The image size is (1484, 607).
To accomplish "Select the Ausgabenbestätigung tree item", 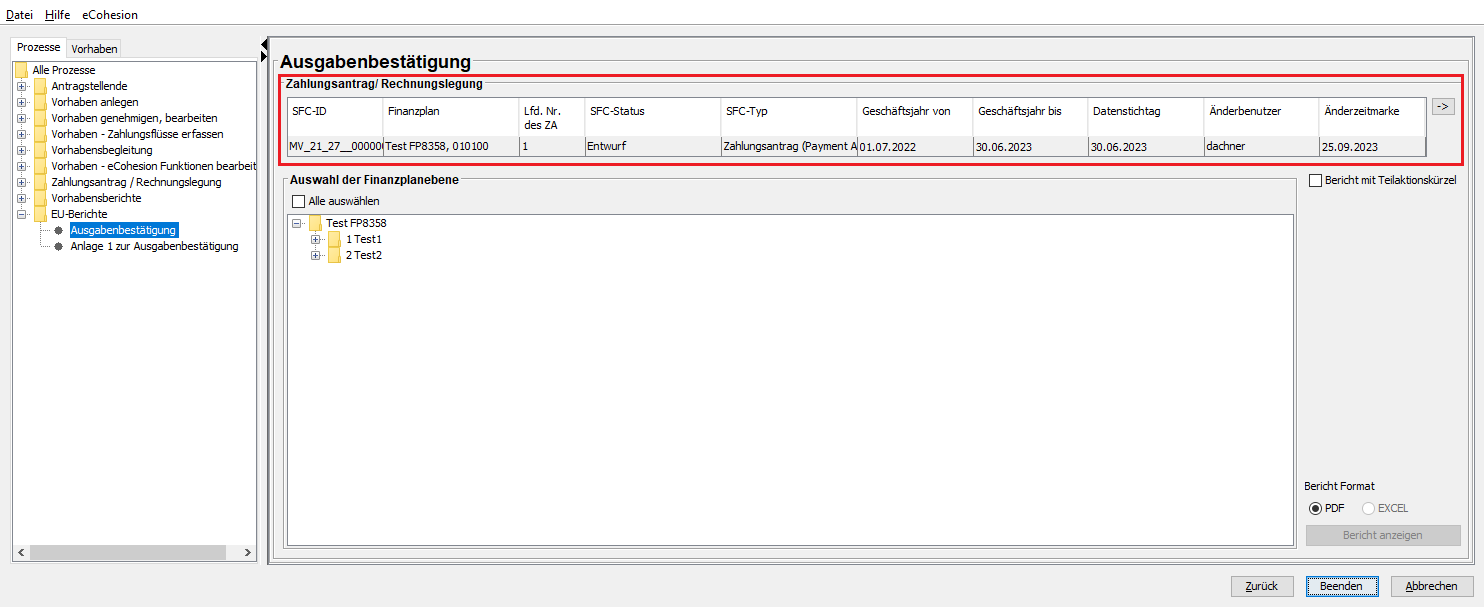I will coord(123,230).
